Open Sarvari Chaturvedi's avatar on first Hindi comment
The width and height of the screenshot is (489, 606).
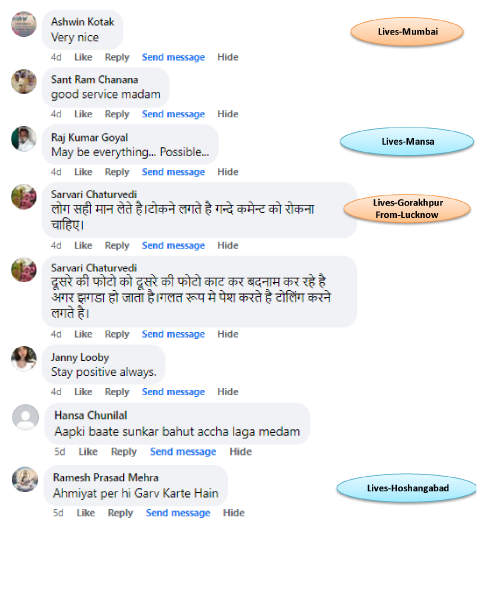tap(24, 197)
